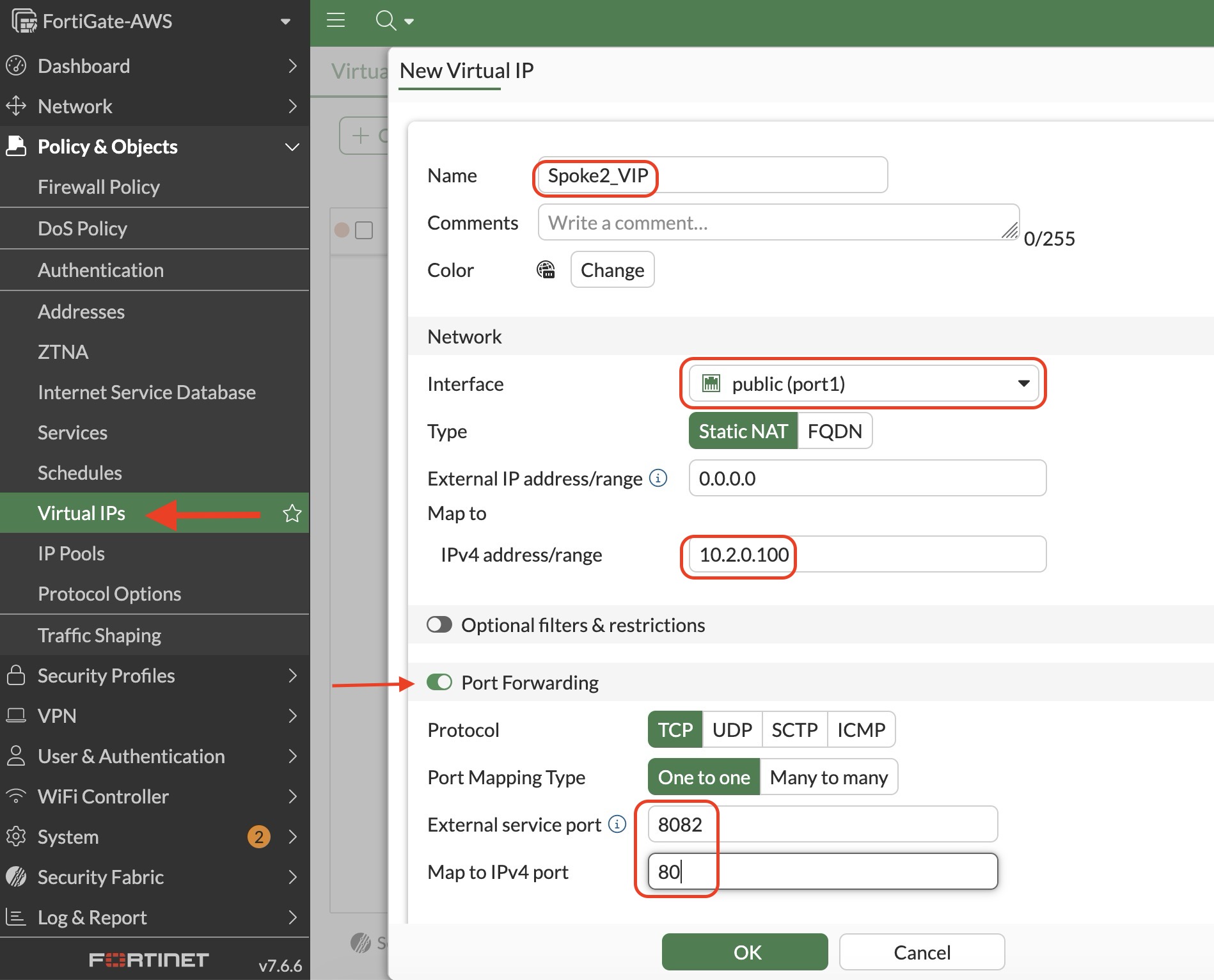Expand the Dashboard menu chevron
This screenshot has height=980, width=1214.
[x=292, y=65]
